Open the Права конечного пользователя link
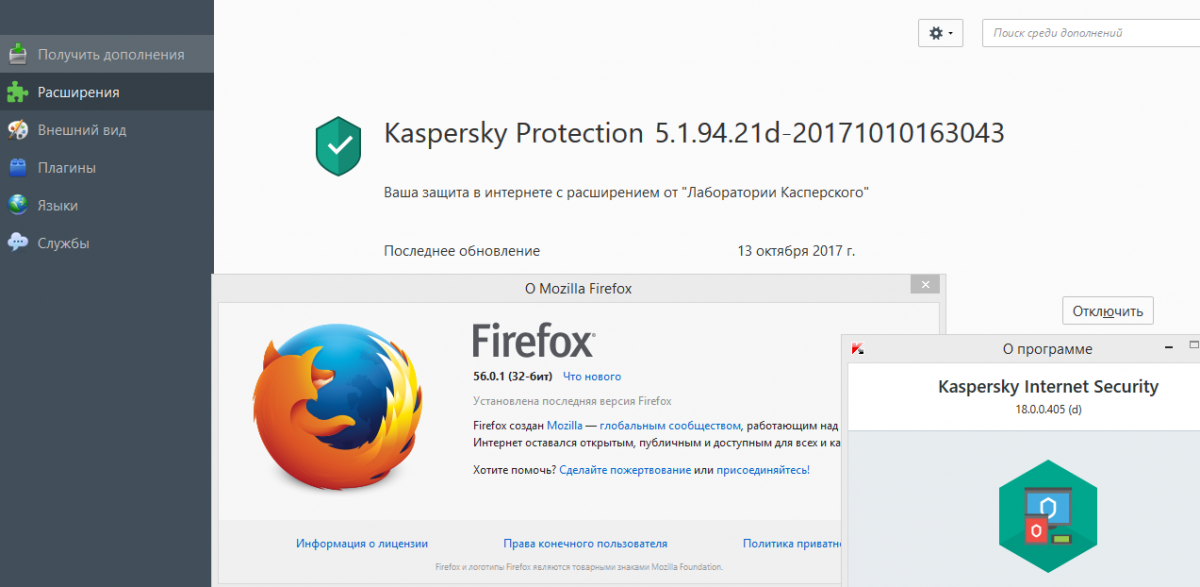Image resolution: width=1200 pixels, height=587 pixels. [585, 543]
